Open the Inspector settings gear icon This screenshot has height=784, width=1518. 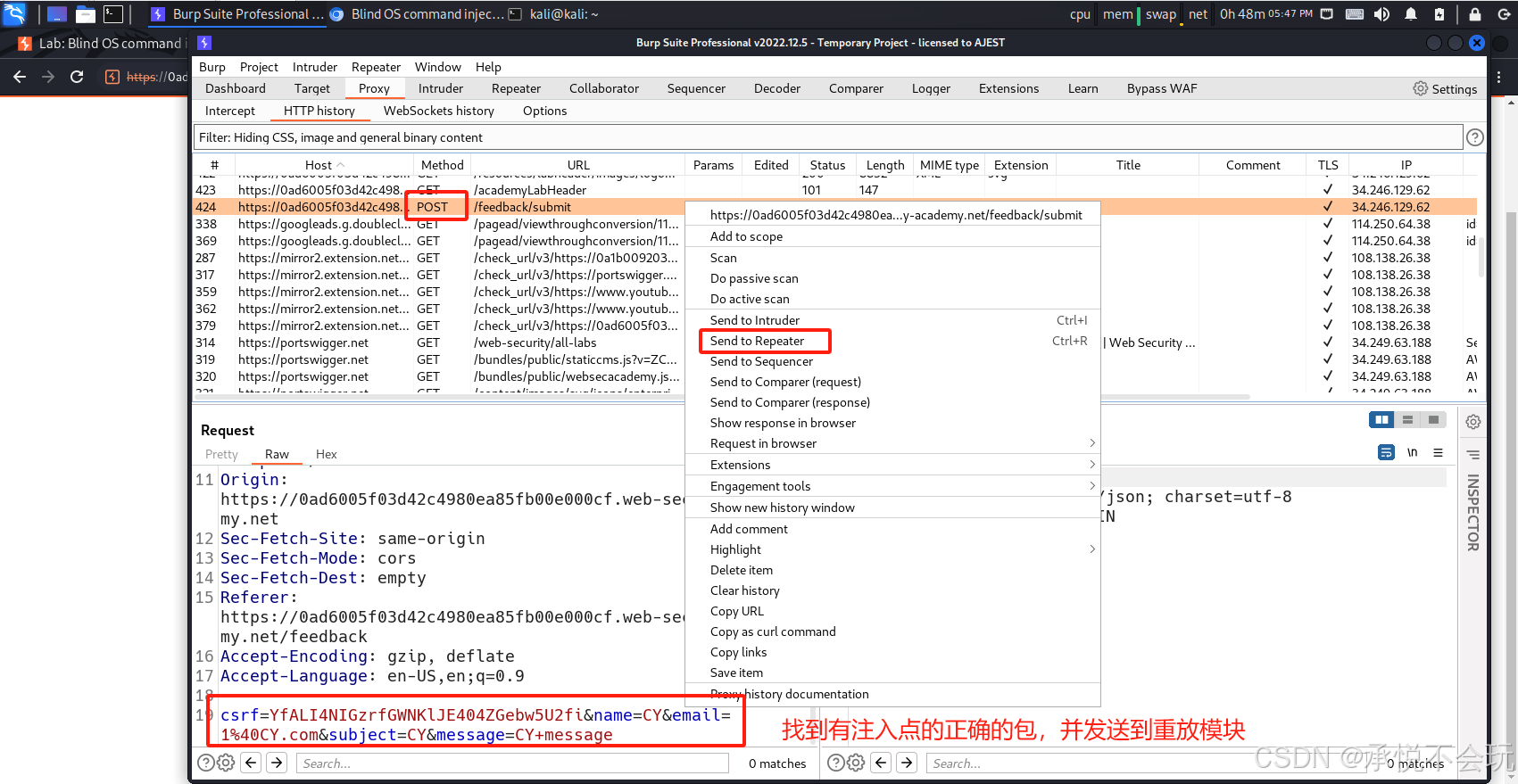tap(1473, 422)
